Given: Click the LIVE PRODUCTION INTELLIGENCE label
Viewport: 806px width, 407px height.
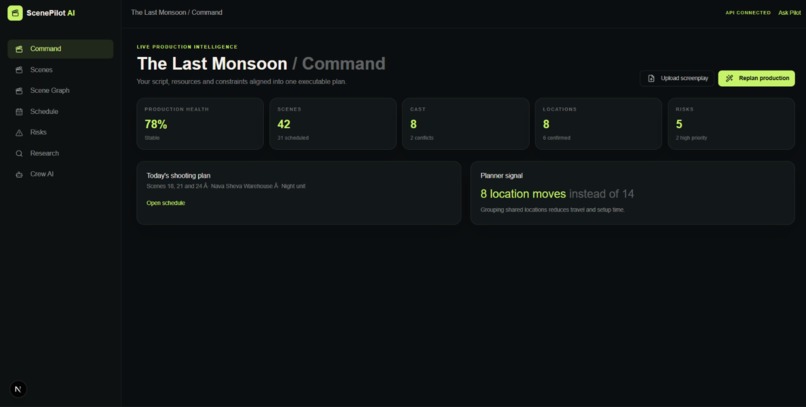Looking at the screenshot, I should pos(187,47).
